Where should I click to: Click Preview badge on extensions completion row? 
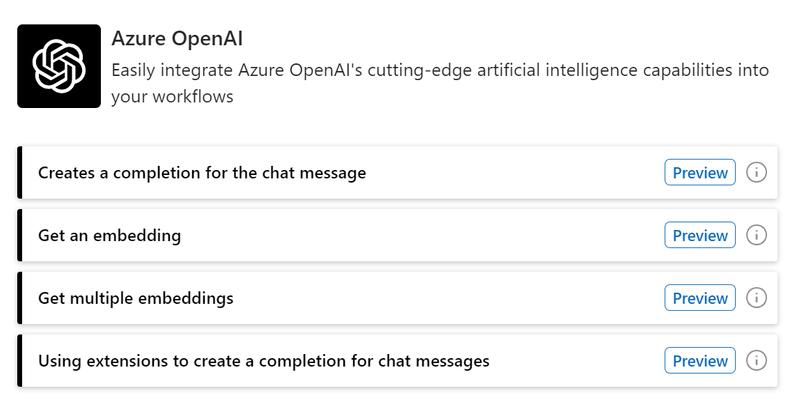(x=700, y=361)
